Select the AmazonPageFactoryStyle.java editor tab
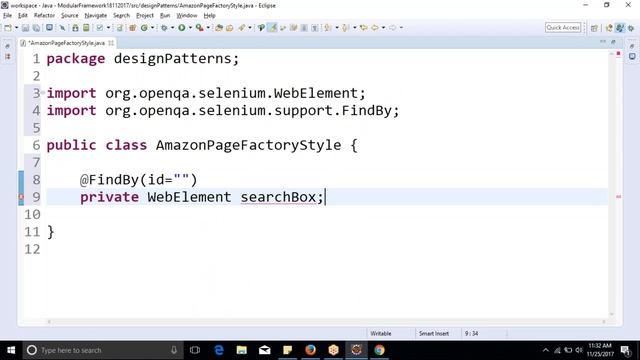Viewport: 640px width, 360px height. [x=67, y=43]
